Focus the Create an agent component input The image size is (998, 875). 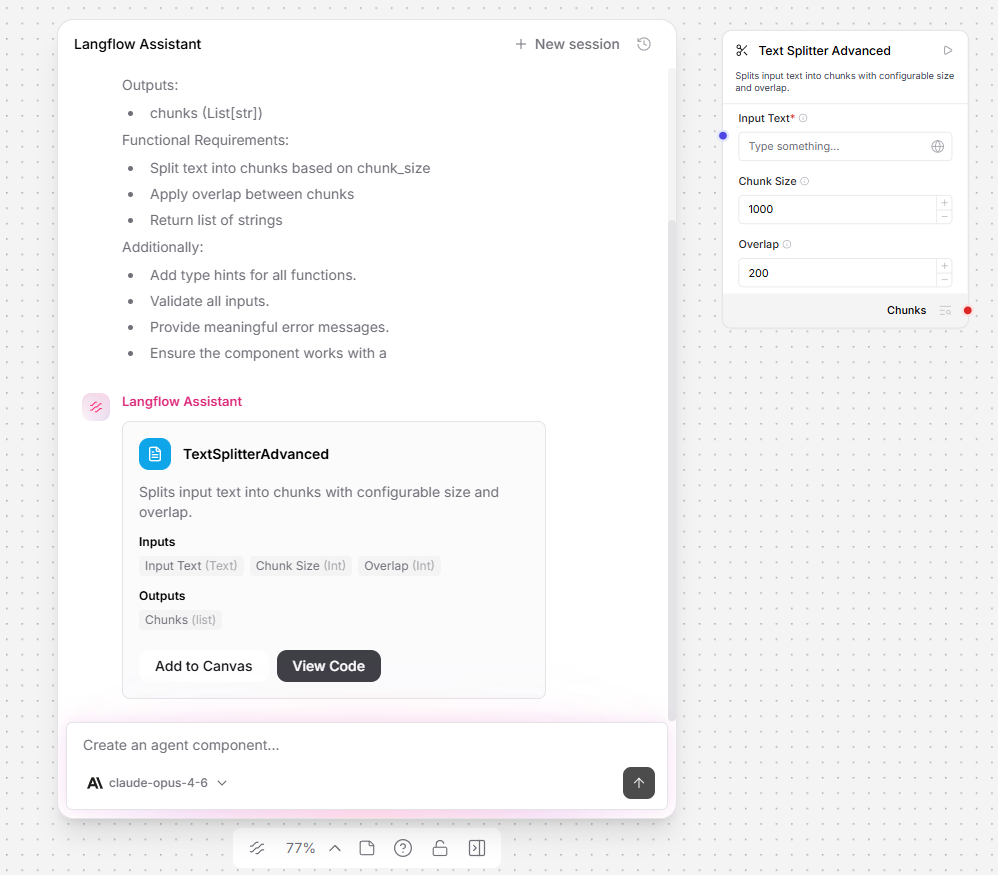click(367, 745)
